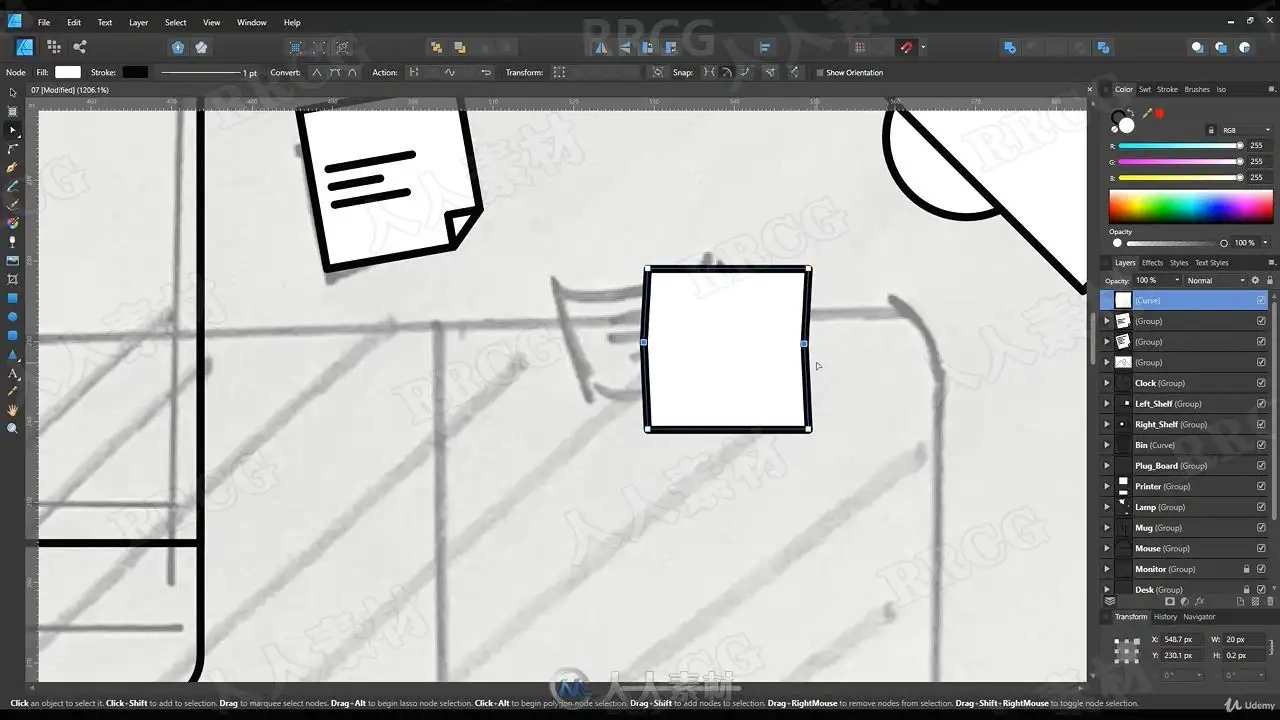Click the white Fill color swatch
This screenshot has height=720, width=1280.
[x=68, y=72]
